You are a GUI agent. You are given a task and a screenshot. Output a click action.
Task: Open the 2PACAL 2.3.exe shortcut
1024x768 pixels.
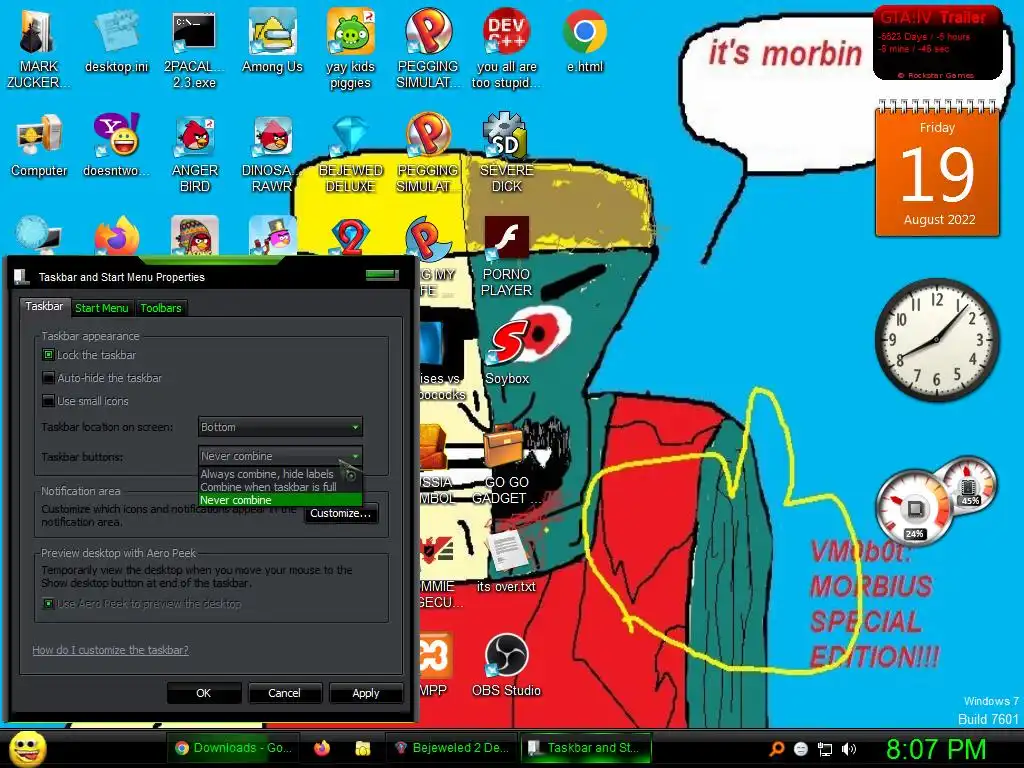194,47
